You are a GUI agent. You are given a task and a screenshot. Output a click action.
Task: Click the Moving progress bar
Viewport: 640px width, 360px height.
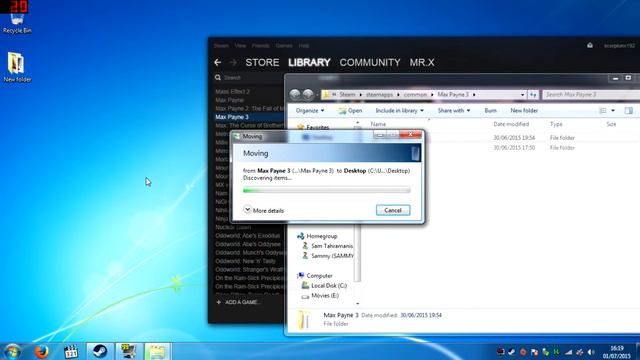[x=327, y=190]
